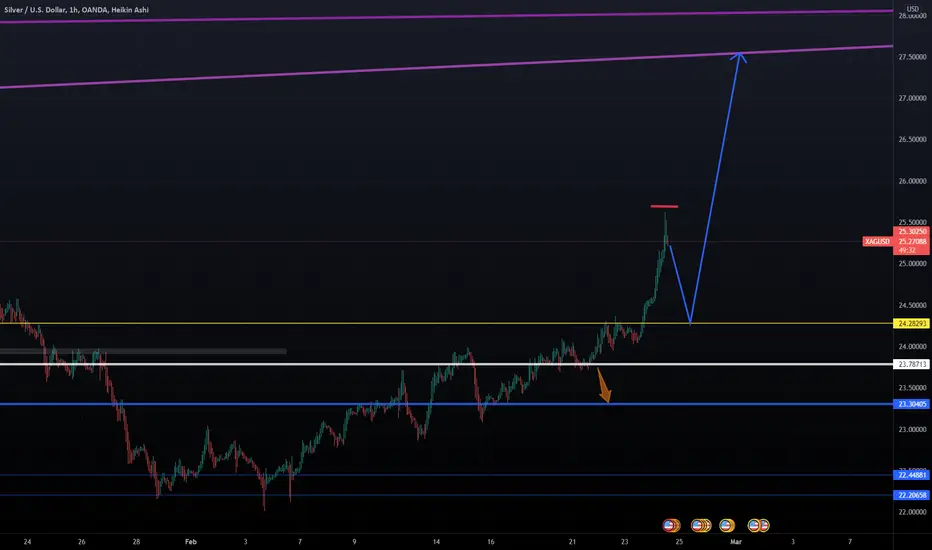Click the 24.00000 price scale label

(912, 347)
